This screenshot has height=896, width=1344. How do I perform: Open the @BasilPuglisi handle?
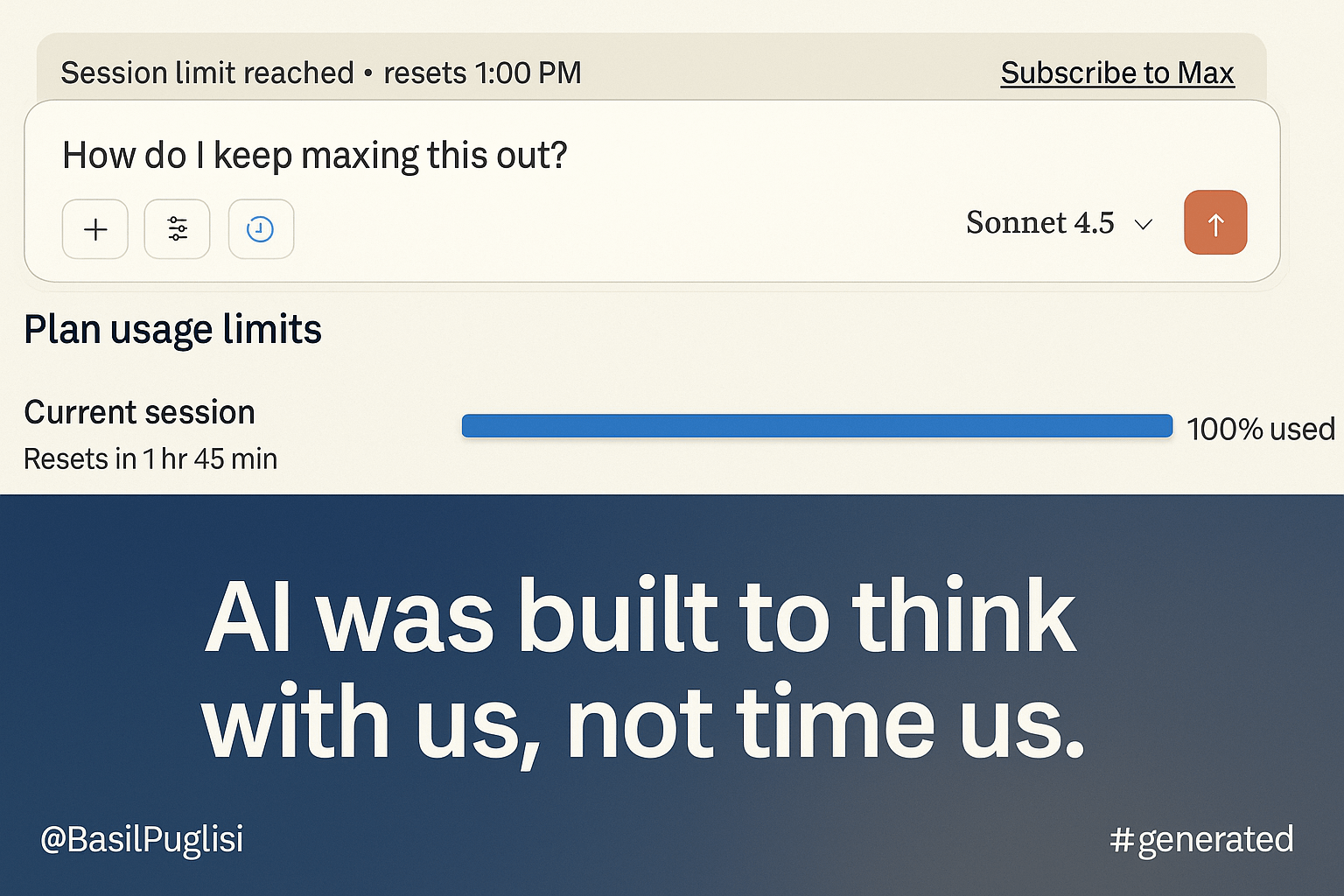click(142, 839)
